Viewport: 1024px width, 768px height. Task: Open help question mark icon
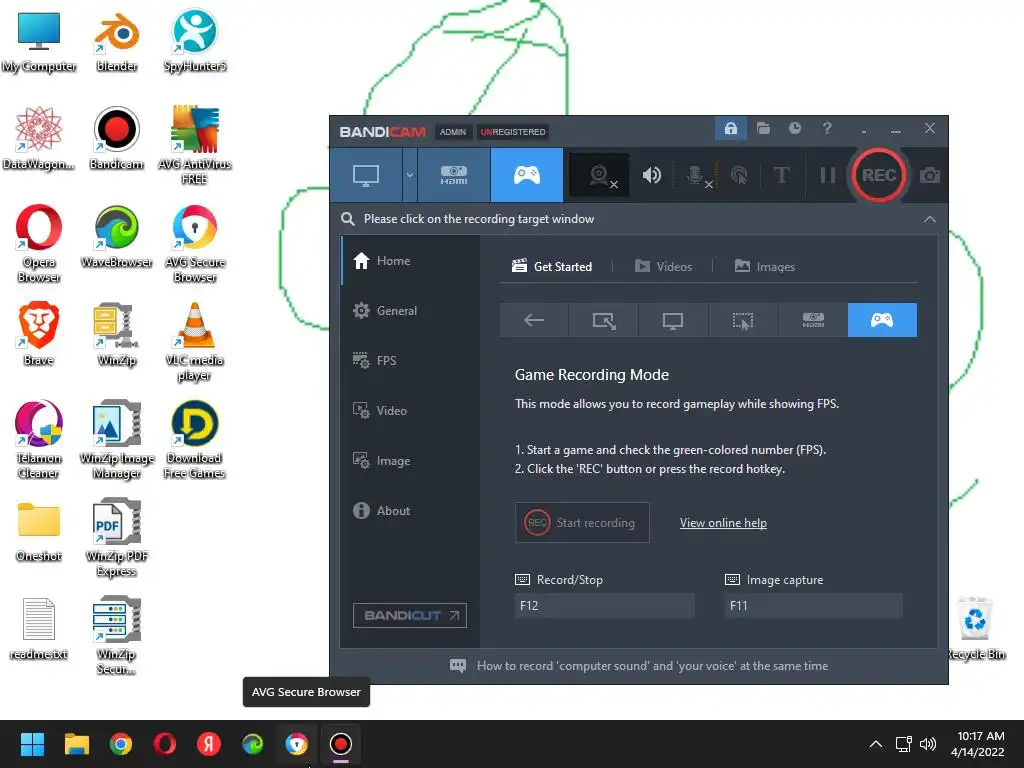tap(827, 128)
